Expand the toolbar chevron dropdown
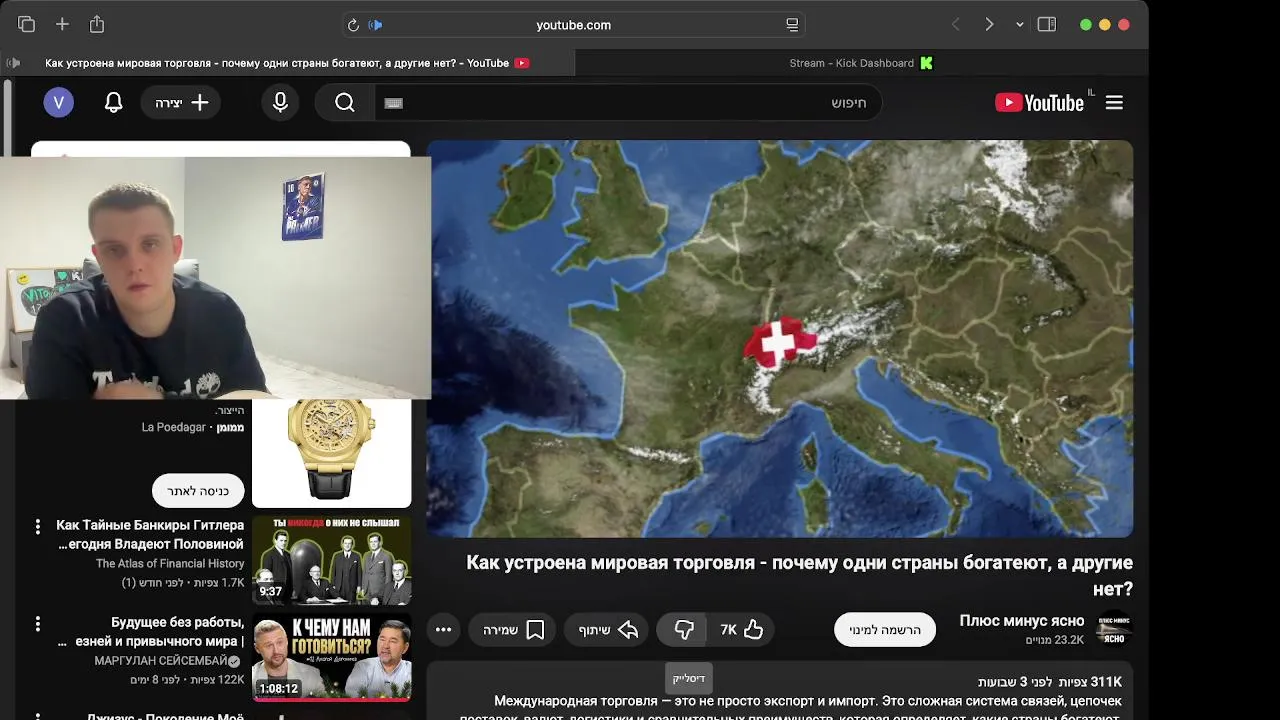Screen dimensions: 1280x720 click(1019, 25)
